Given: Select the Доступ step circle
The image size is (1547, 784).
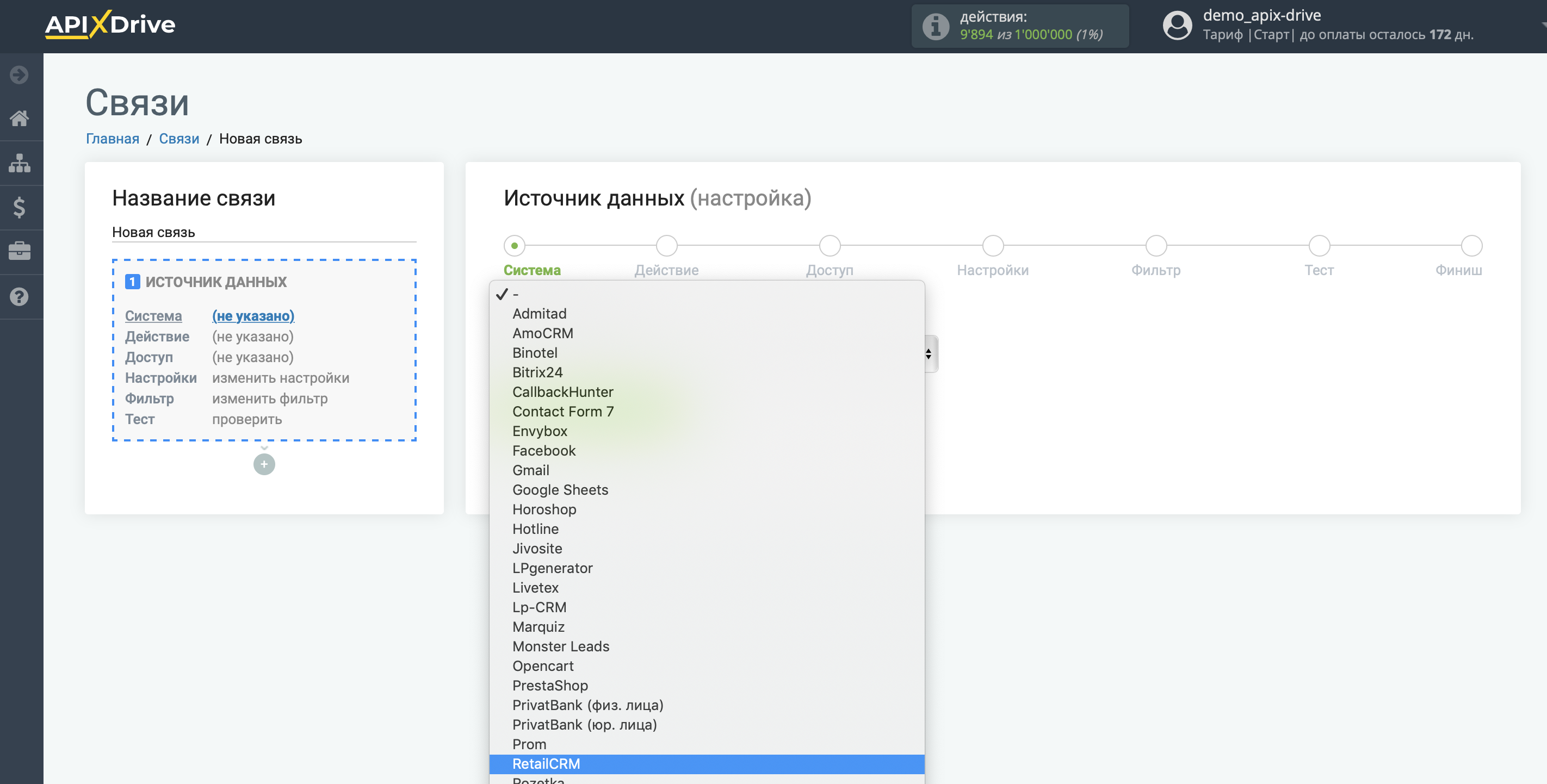Looking at the screenshot, I should [830, 246].
